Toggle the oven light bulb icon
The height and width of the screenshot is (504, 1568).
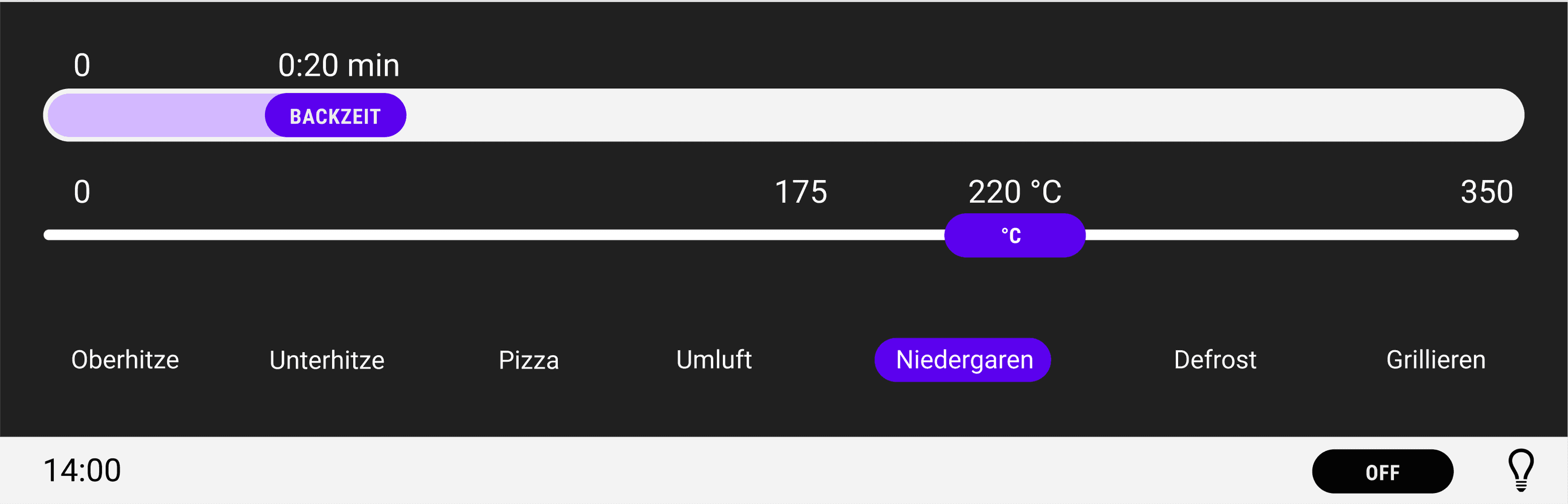click(x=1520, y=470)
